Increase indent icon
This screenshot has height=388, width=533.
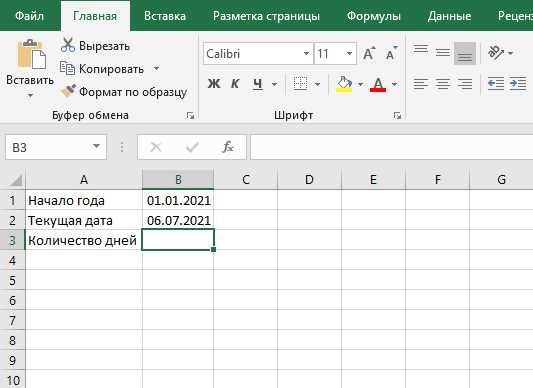(x=518, y=83)
